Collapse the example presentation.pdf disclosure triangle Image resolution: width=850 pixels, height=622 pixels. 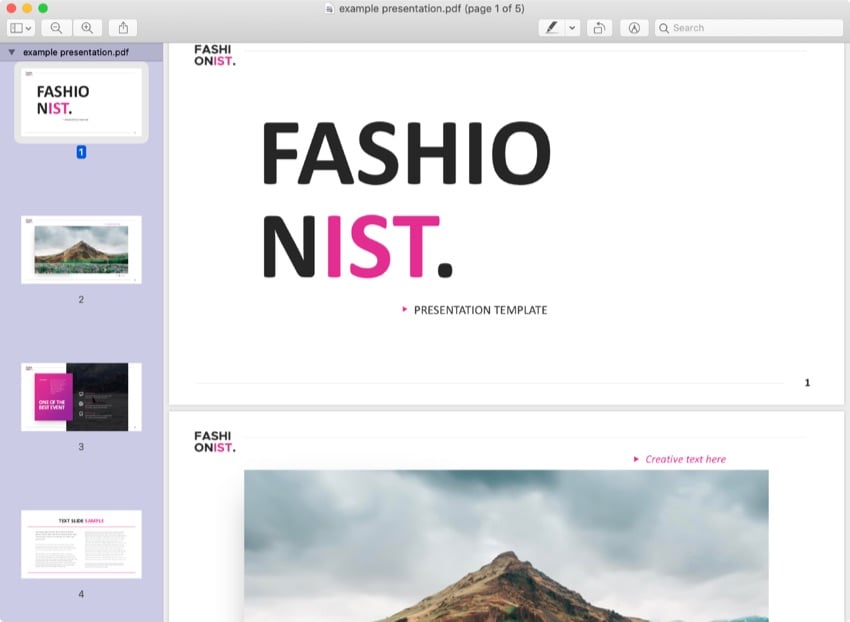click(11, 51)
